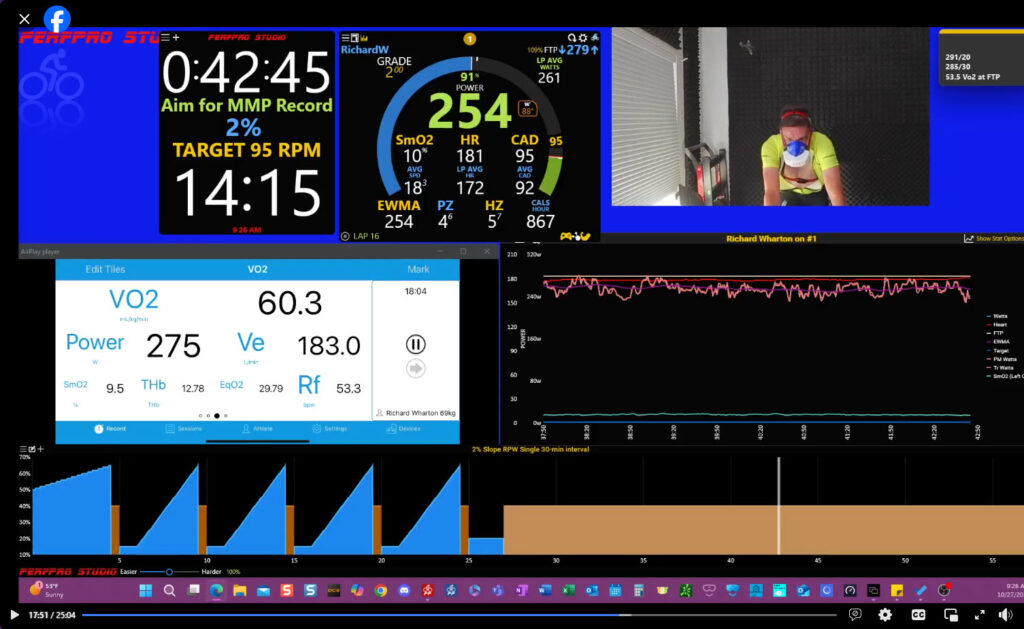
Task: Launch Microsoft Edge from the taskbar
Action: pyautogui.click(x=216, y=590)
